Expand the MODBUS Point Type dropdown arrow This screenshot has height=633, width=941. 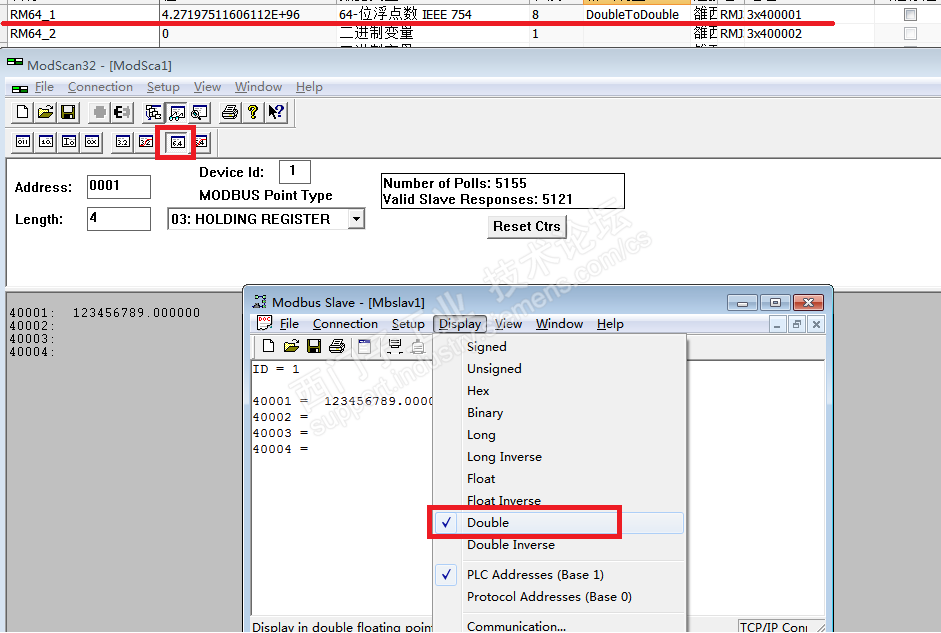pyautogui.click(x=356, y=219)
